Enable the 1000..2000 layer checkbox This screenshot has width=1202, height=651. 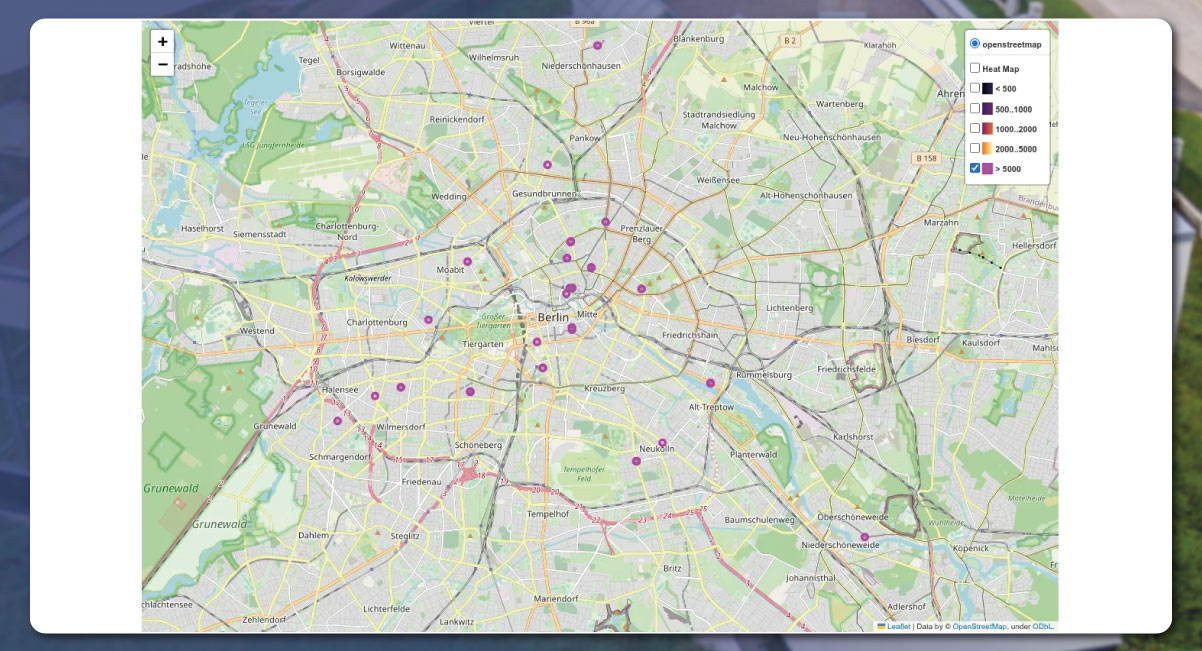pos(975,128)
